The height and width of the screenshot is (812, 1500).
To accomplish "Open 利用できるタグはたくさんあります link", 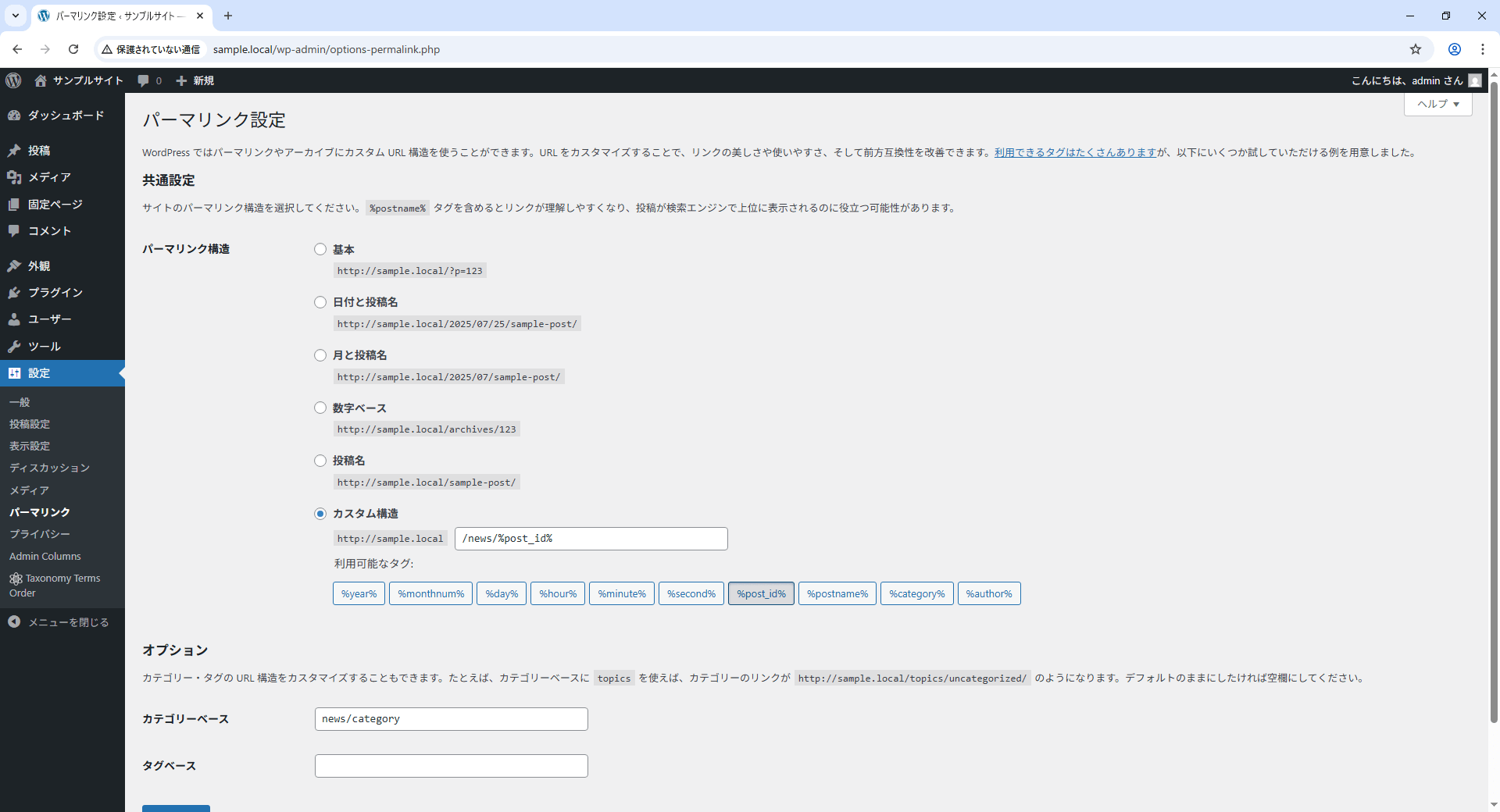I will (x=1075, y=152).
